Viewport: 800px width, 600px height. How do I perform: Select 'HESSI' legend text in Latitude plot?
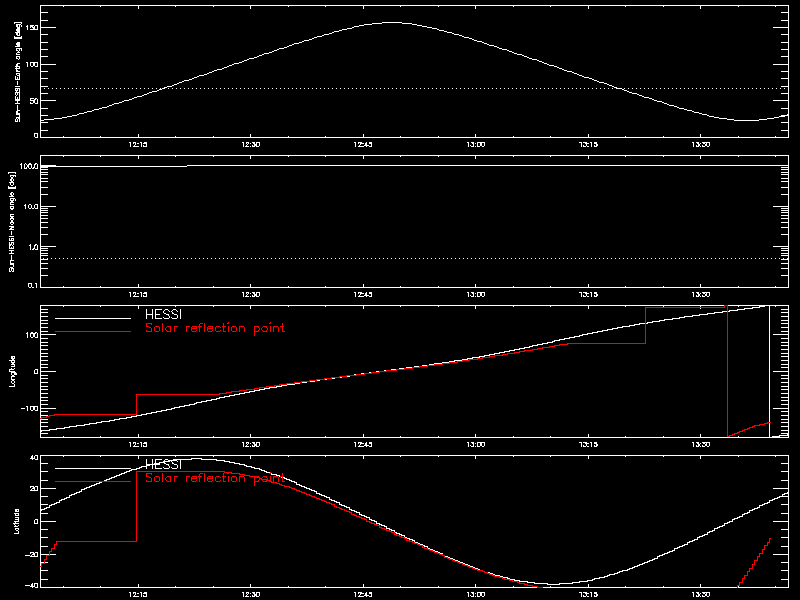tap(163, 464)
